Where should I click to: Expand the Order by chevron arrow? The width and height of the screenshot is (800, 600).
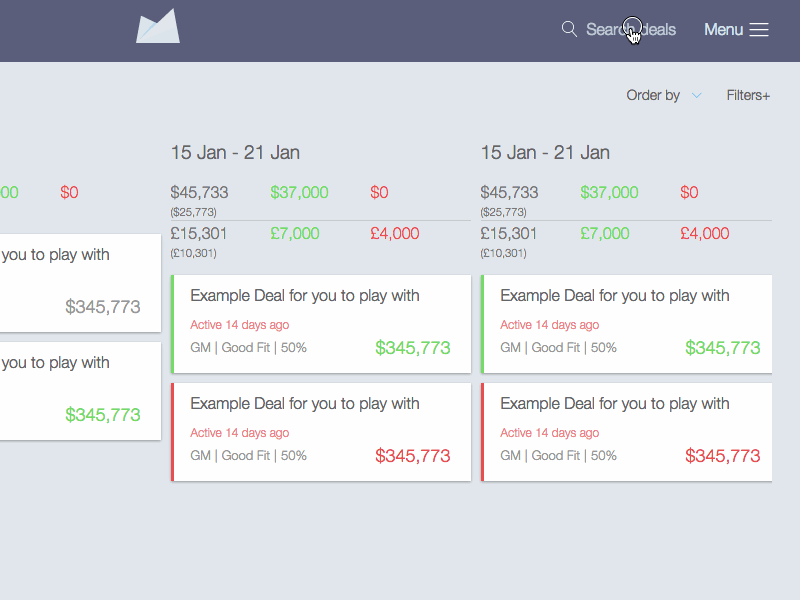tap(697, 95)
